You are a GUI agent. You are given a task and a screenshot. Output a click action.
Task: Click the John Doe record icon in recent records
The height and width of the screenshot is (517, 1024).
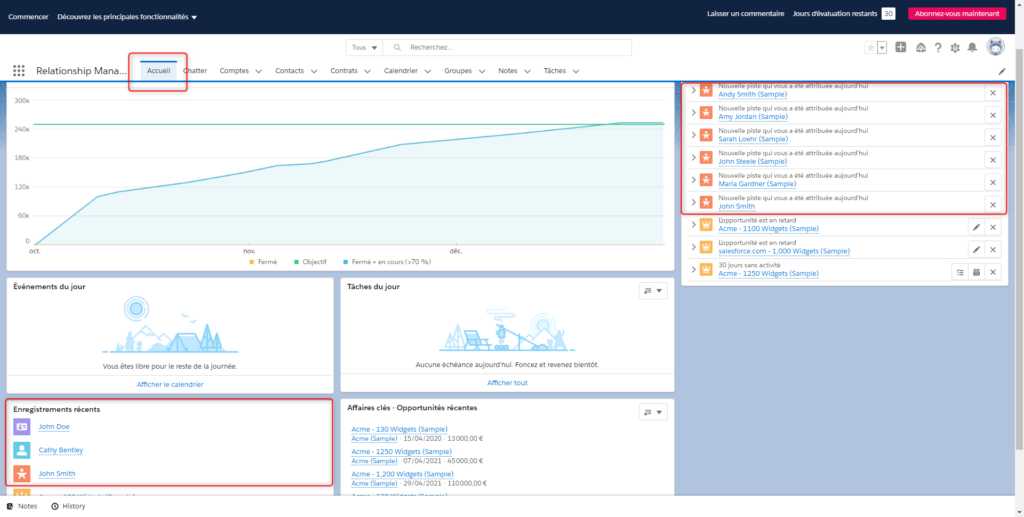point(22,427)
